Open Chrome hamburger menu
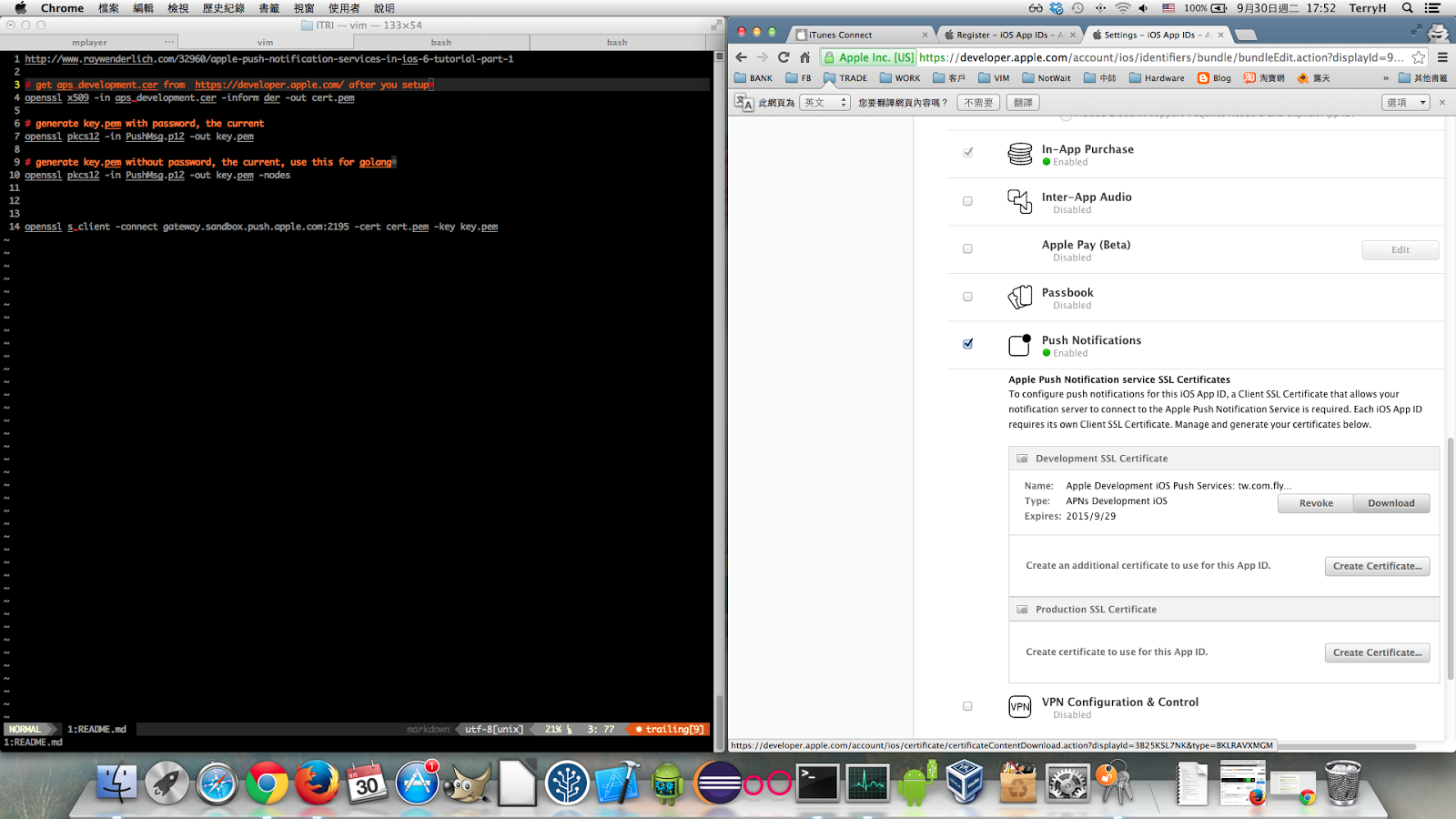 (1442, 57)
